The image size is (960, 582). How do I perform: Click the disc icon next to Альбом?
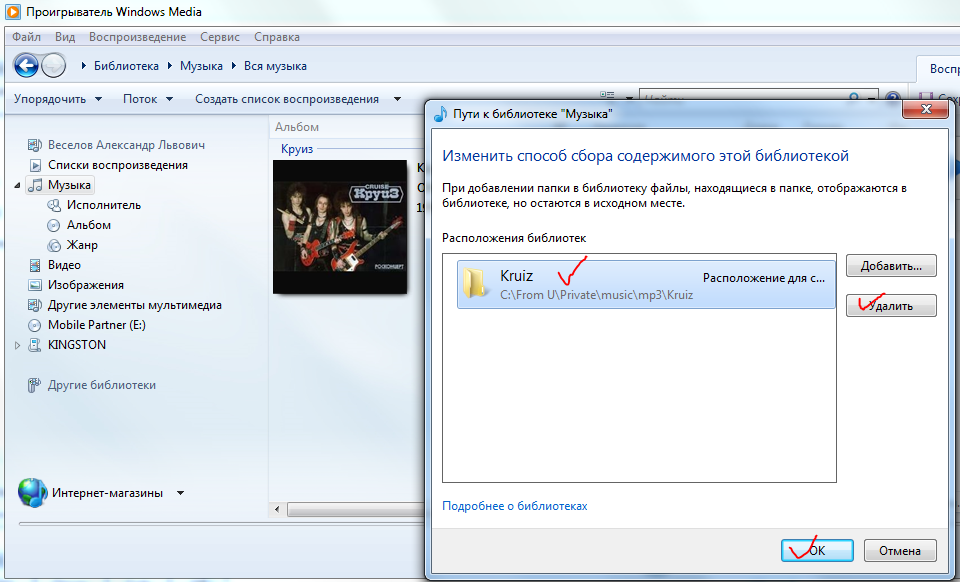pos(54,225)
